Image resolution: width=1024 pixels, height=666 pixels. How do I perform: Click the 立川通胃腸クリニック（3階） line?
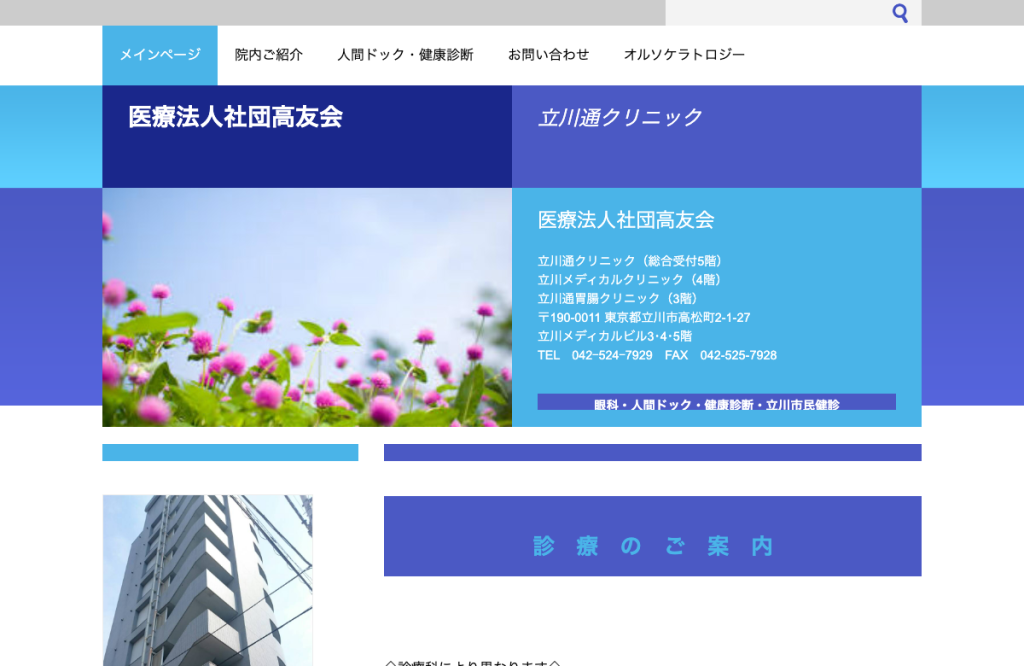[x=620, y=299]
